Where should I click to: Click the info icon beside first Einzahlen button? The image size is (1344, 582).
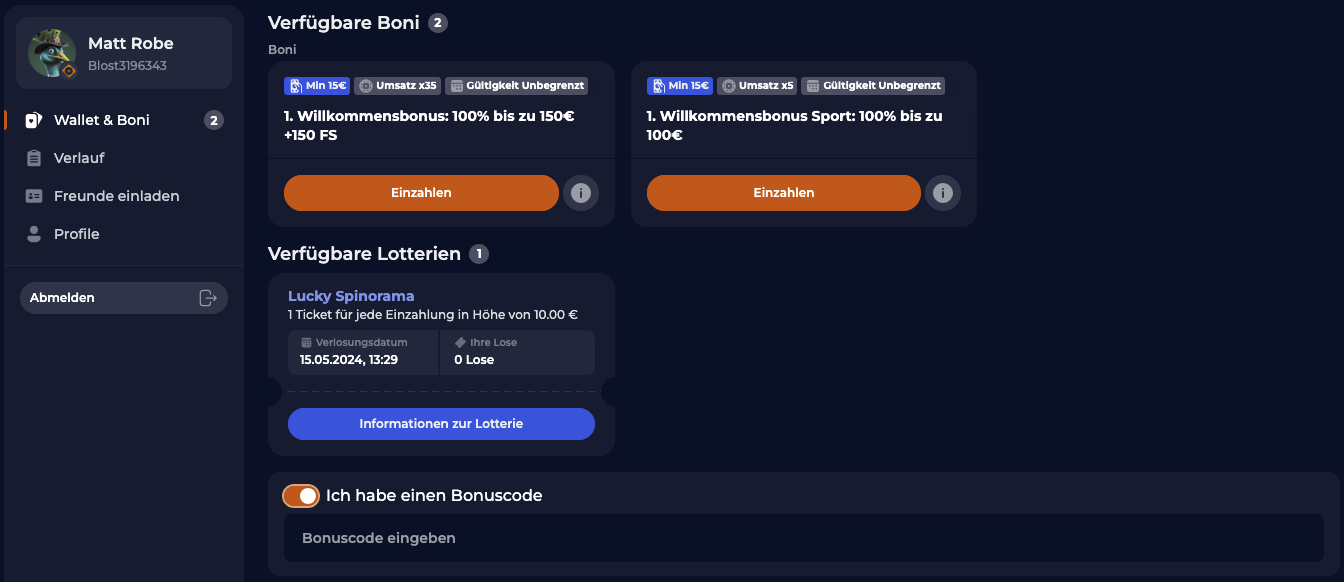click(x=581, y=193)
